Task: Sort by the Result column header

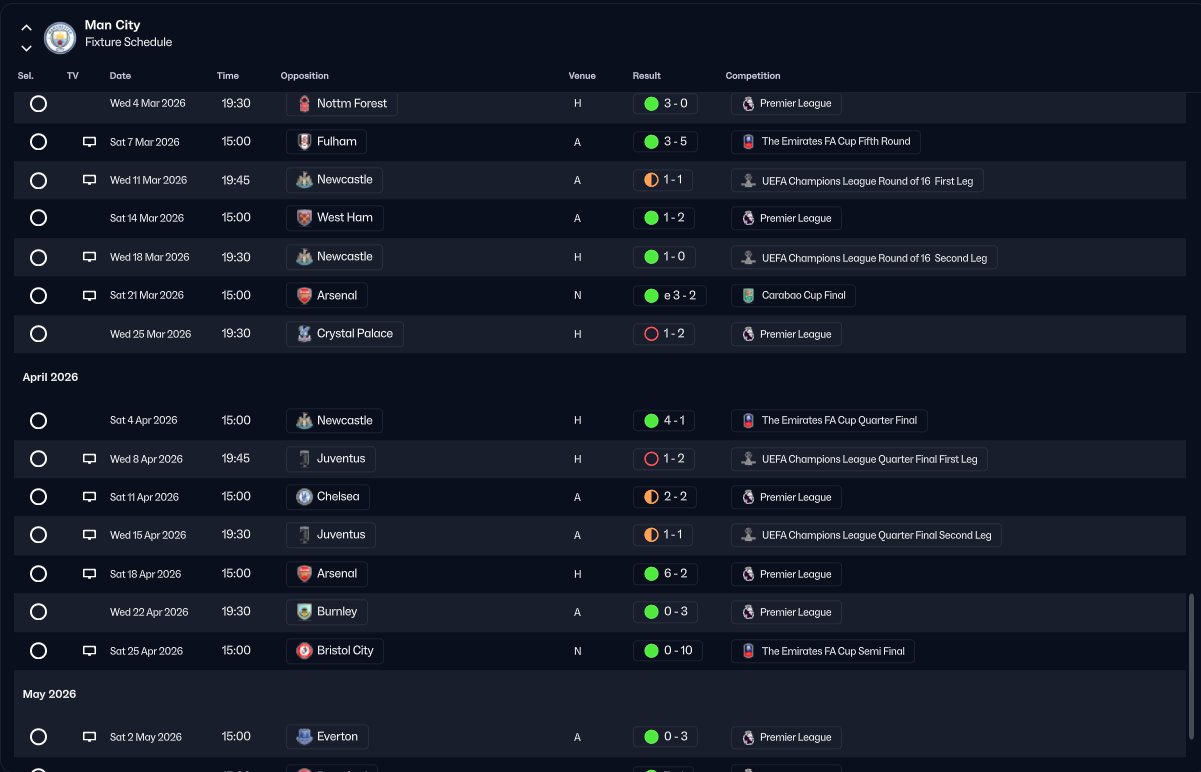Action: (646, 76)
